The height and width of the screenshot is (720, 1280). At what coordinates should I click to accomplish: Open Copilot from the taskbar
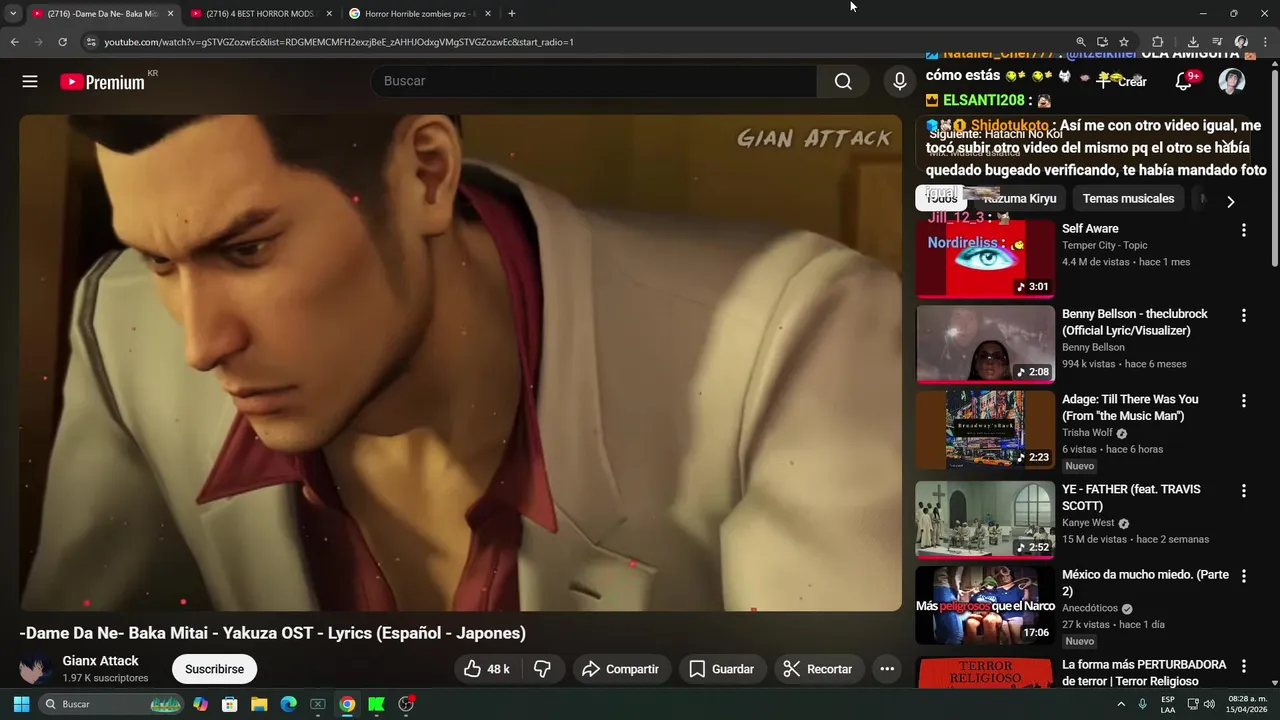[201, 704]
